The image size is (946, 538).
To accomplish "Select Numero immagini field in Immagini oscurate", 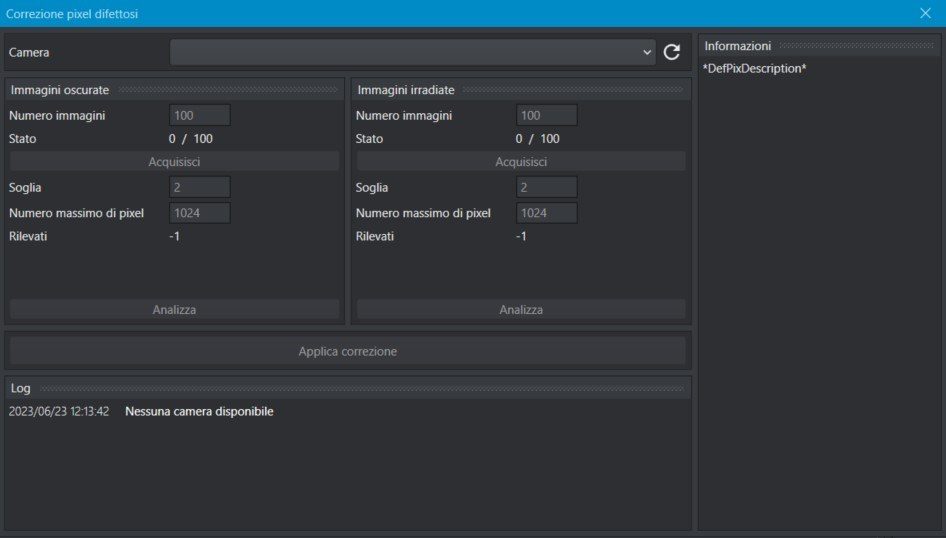I will coord(200,115).
